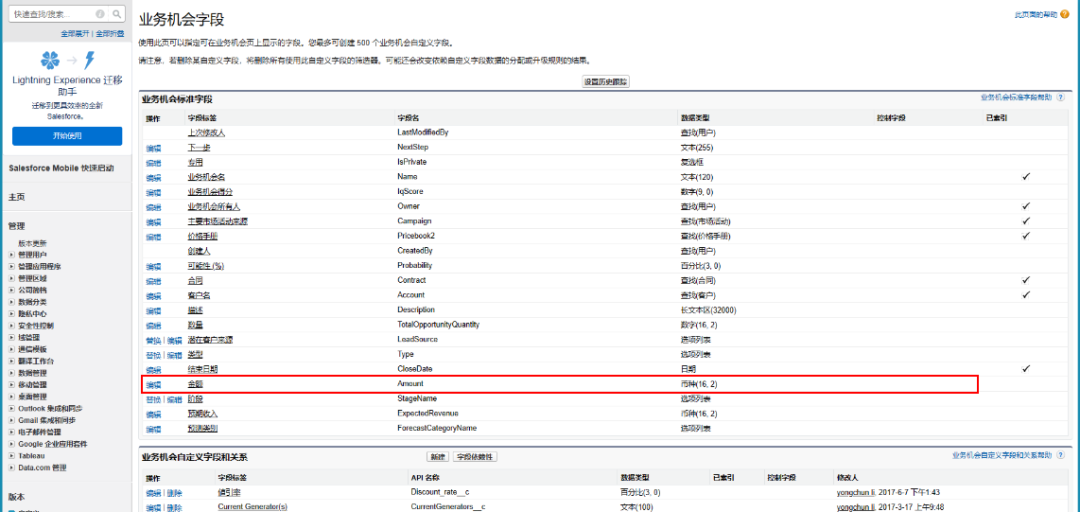Viewport: 1080px width, 512px height.
Task: Click edit link in the IsPrivate row
Action: pos(153,163)
